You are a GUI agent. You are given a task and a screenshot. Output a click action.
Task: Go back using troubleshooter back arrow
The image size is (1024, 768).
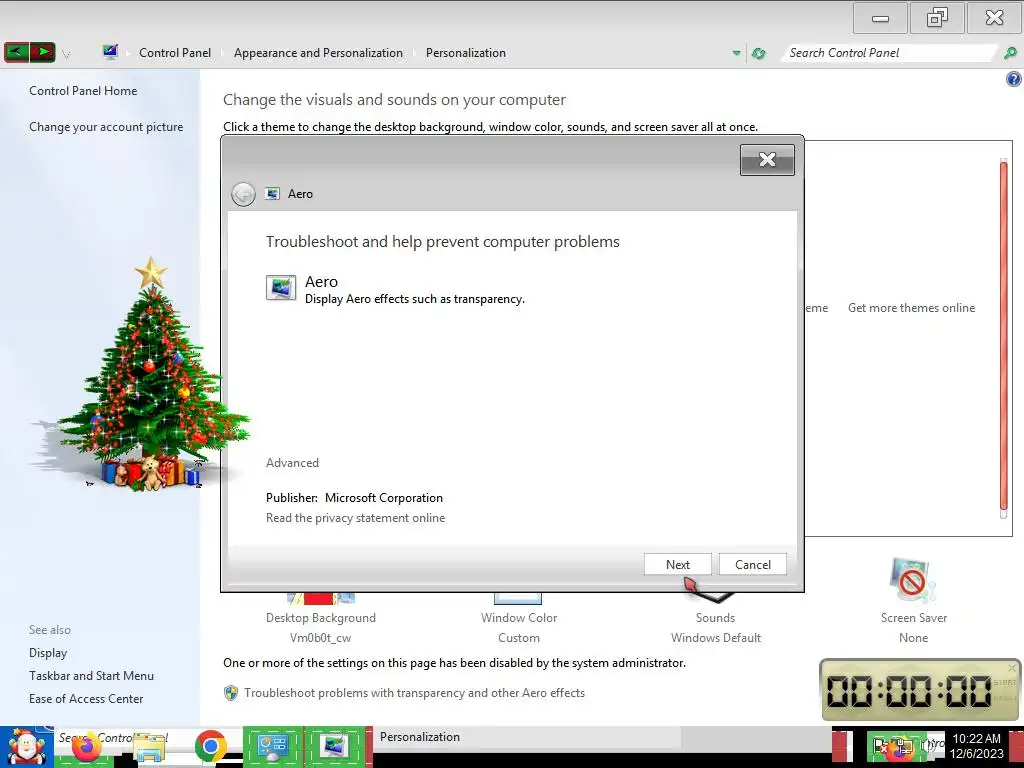click(243, 194)
